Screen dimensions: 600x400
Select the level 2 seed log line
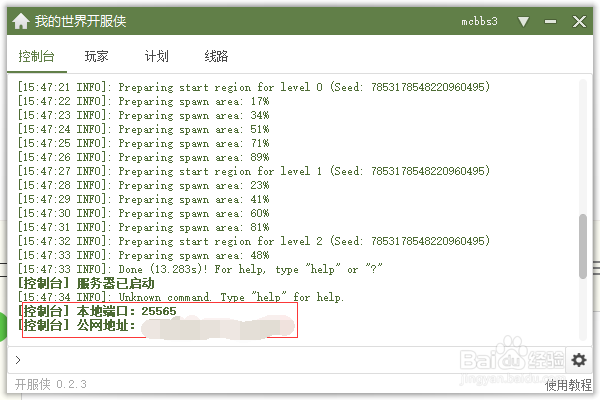pyautogui.click(x=254, y=241)
